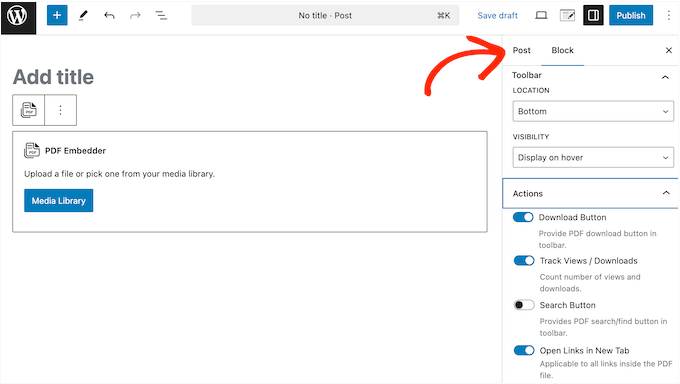Select the Block tab
Screen dimensions: 680x384
(x=562, y=50)
